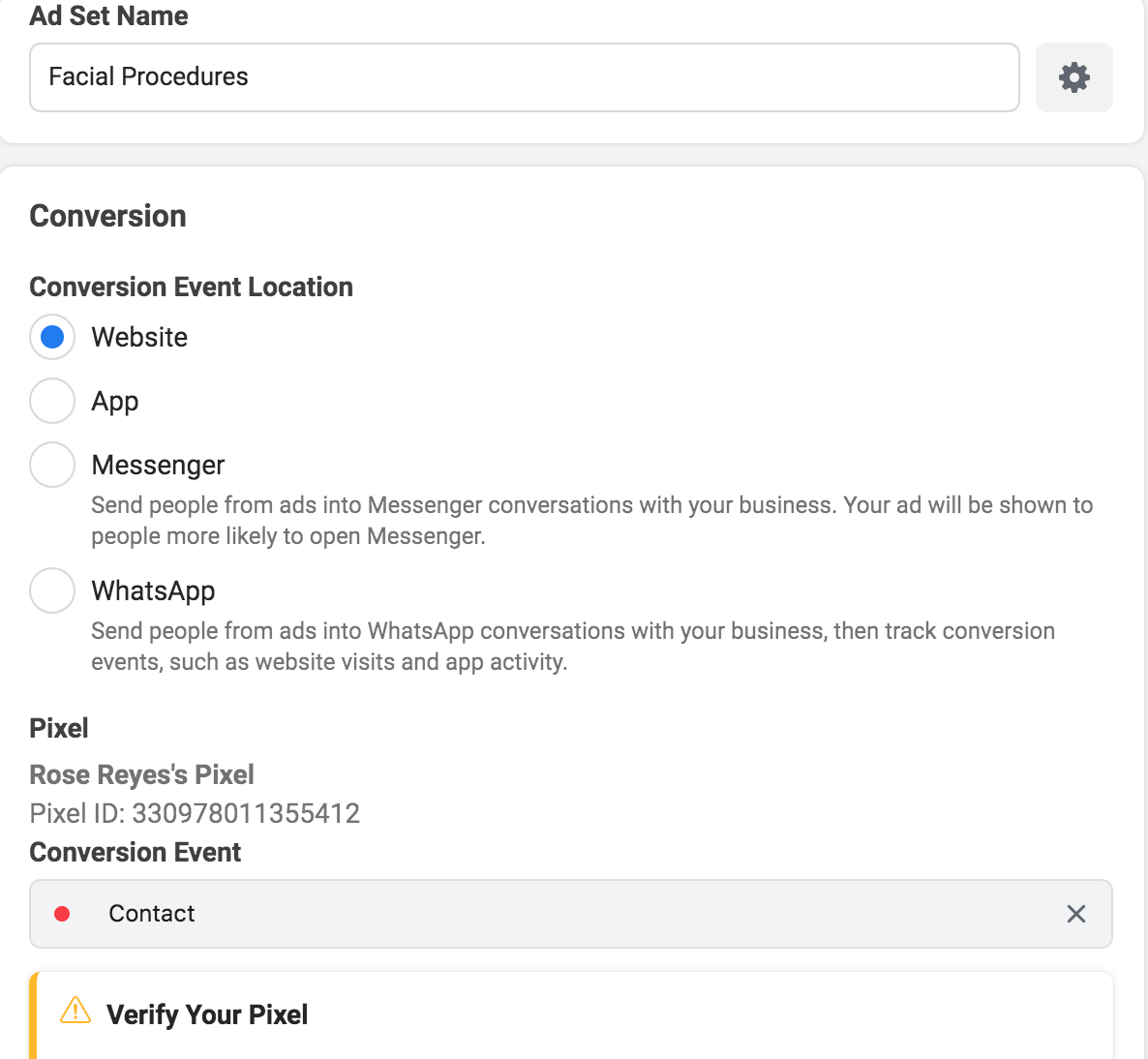Click the red status dot beside Contact
This screenshot has width=1148, height=1059.
pos(62,914)
